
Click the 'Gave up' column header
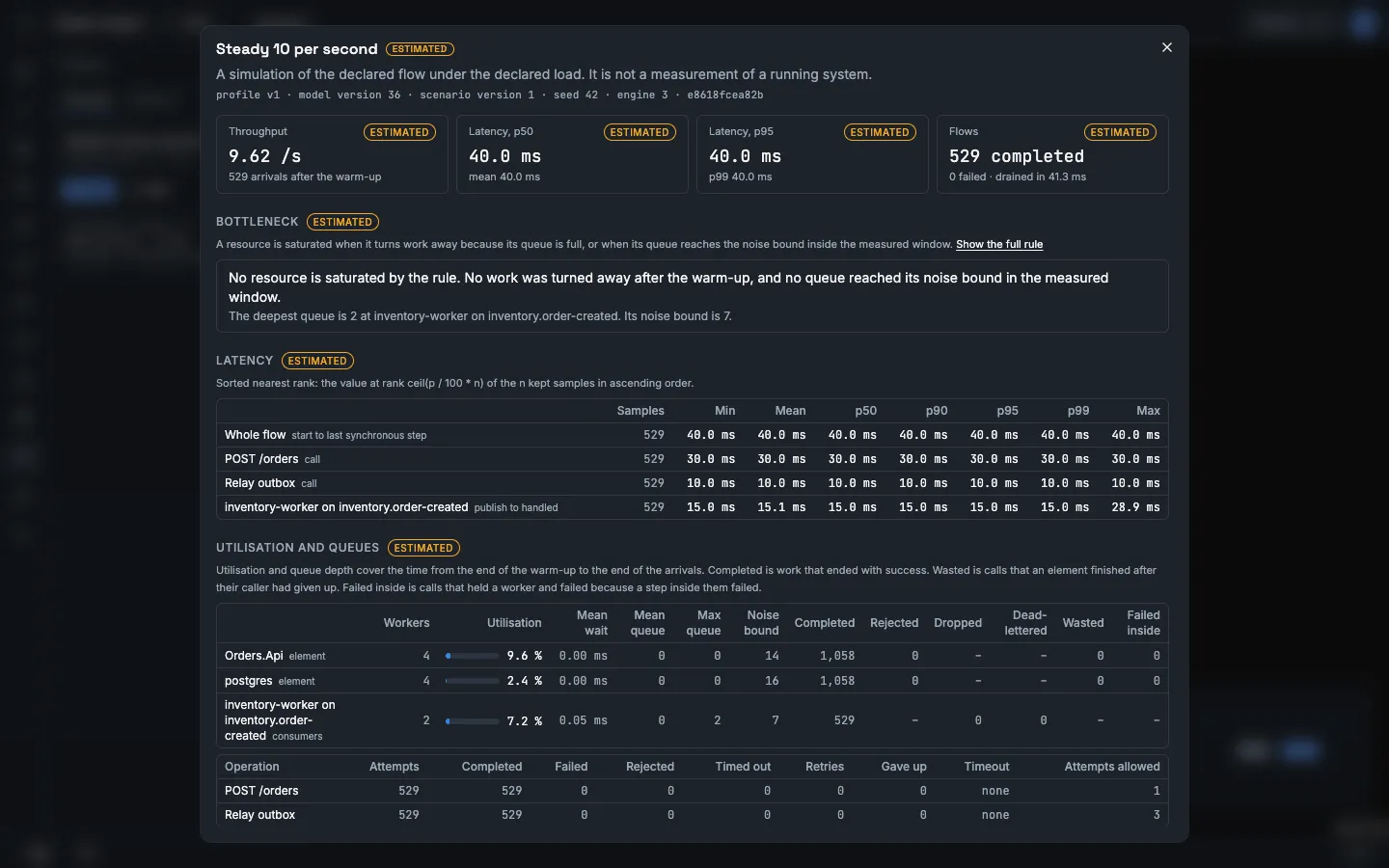pyautogui.click(x=904, y=767)
